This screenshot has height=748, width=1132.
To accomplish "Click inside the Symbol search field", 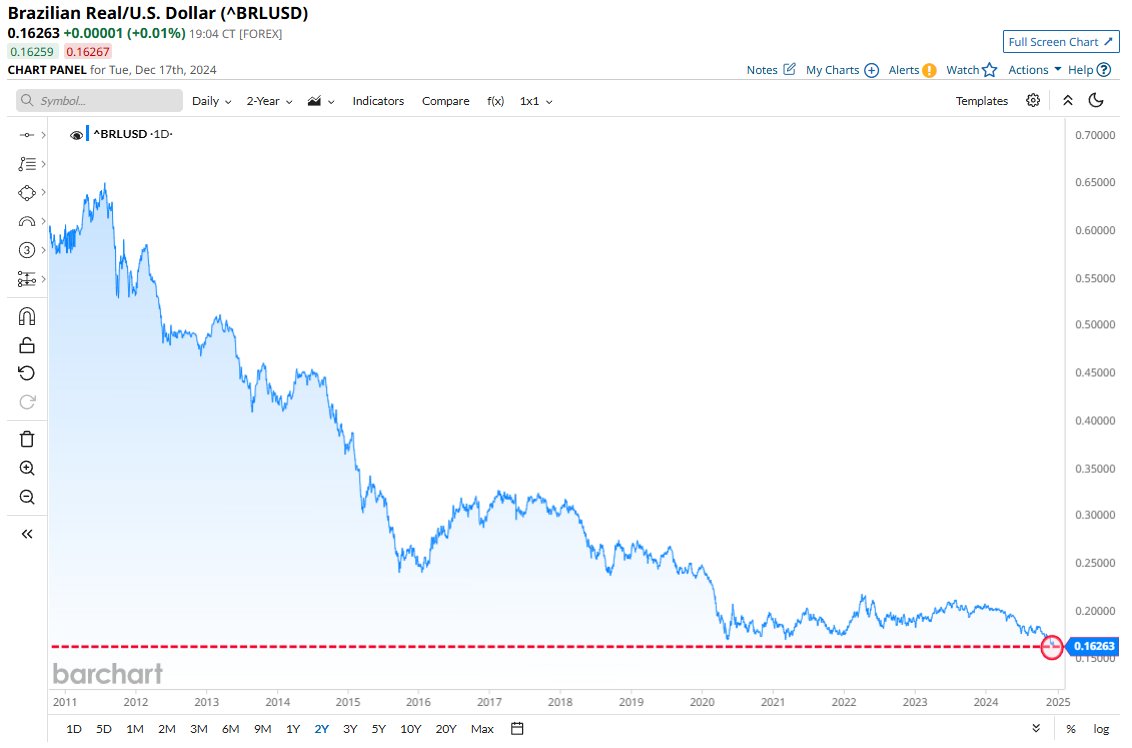I will [100, 100].
